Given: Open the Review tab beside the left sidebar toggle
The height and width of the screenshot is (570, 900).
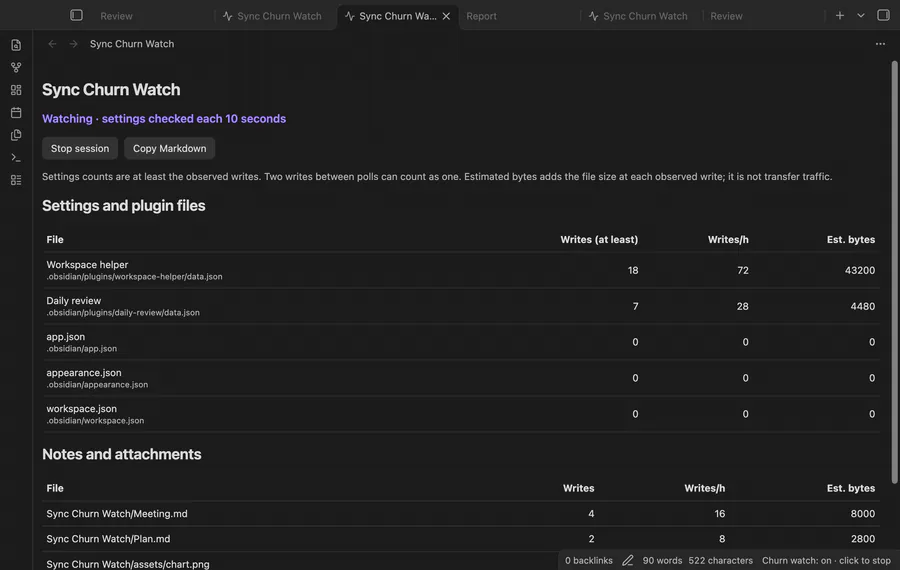Looking at the screenshot, I should (x=117, y=16).
